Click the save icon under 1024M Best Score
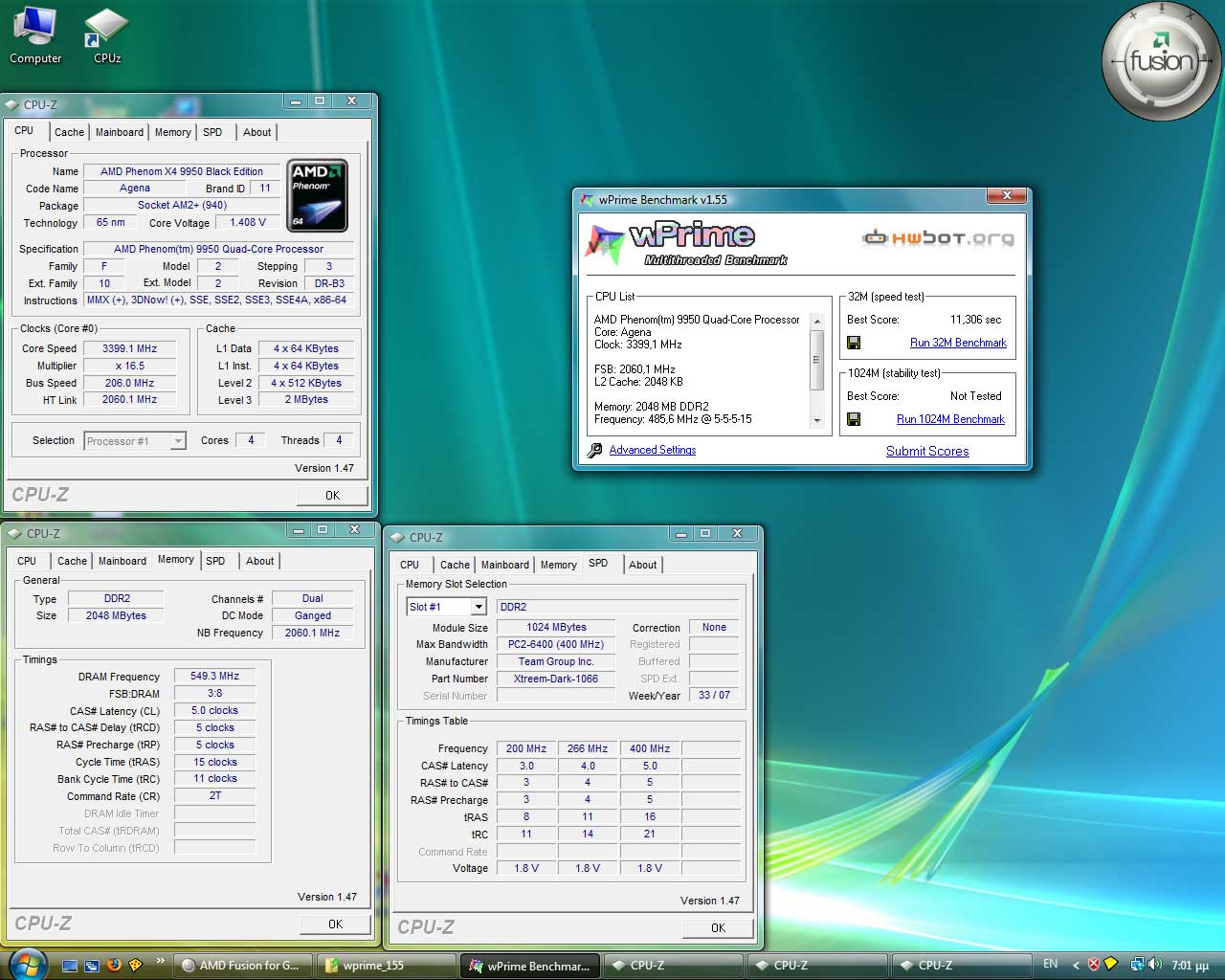This screenshot has height=980, width=1225. tap(854, 419)
